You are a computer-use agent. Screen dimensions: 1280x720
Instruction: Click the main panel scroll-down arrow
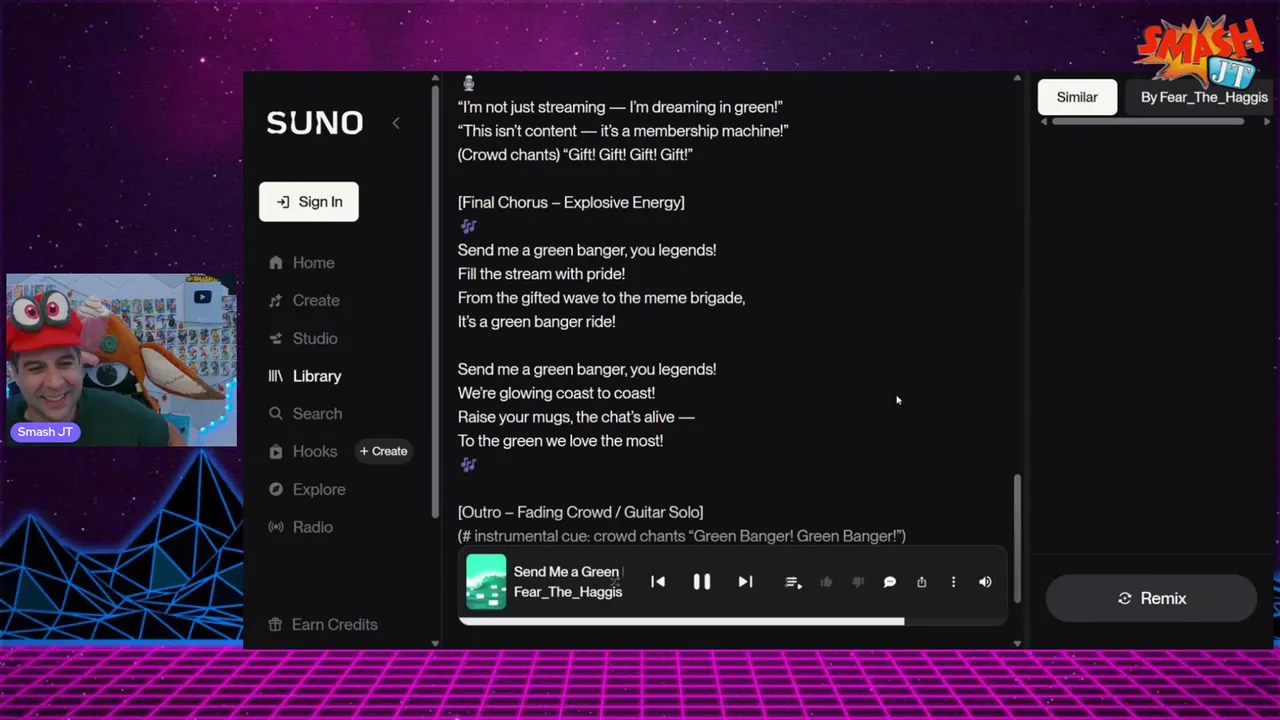point(1017,643)
